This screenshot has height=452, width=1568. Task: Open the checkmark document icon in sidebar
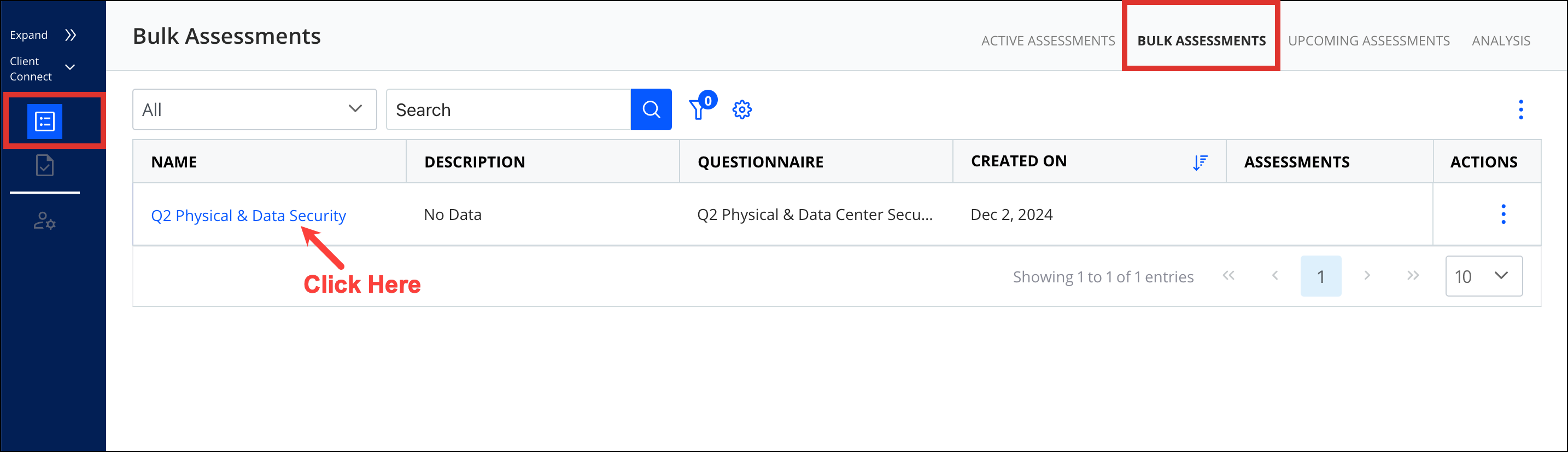44,166
